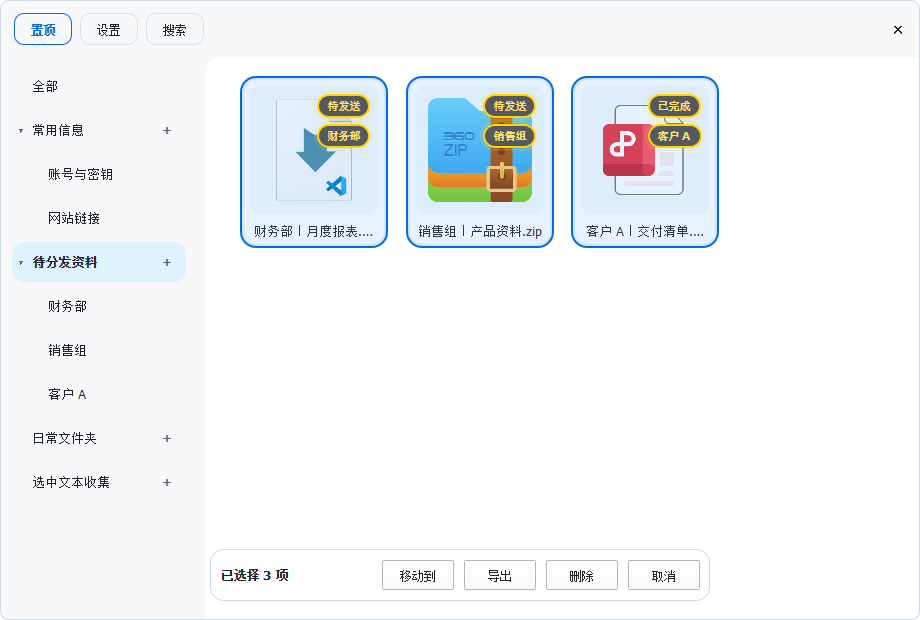Click the 客户 A tag badge on card
Screen dimensions: 920x620
[674, 136]
